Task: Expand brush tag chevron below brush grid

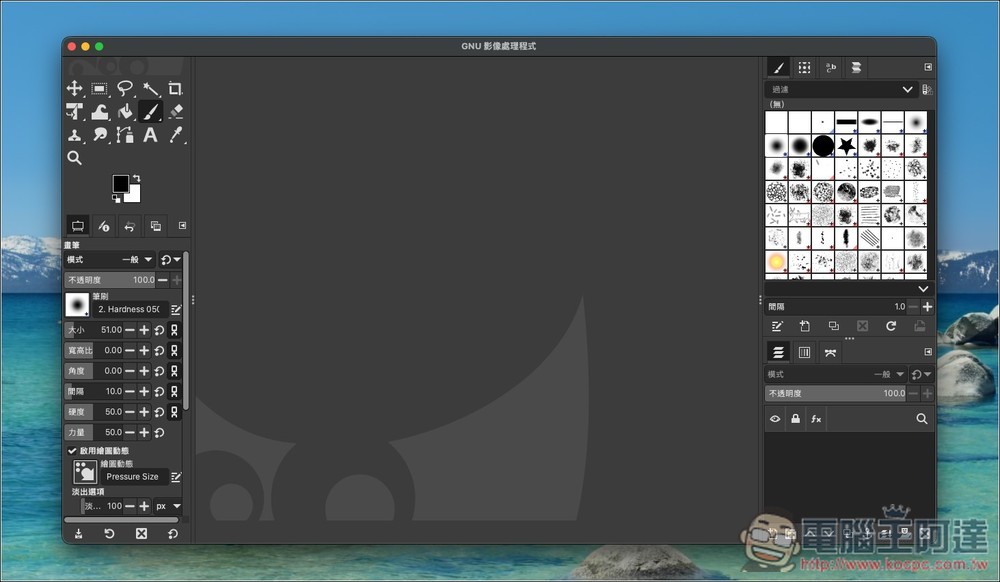Action: [923, 289]
